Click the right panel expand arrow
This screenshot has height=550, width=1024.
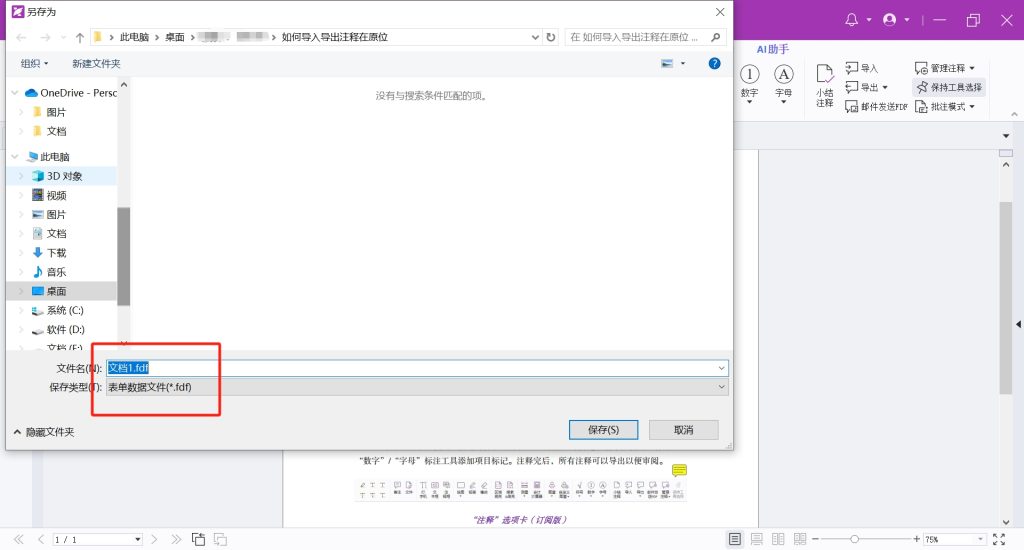coord(1019,324)
